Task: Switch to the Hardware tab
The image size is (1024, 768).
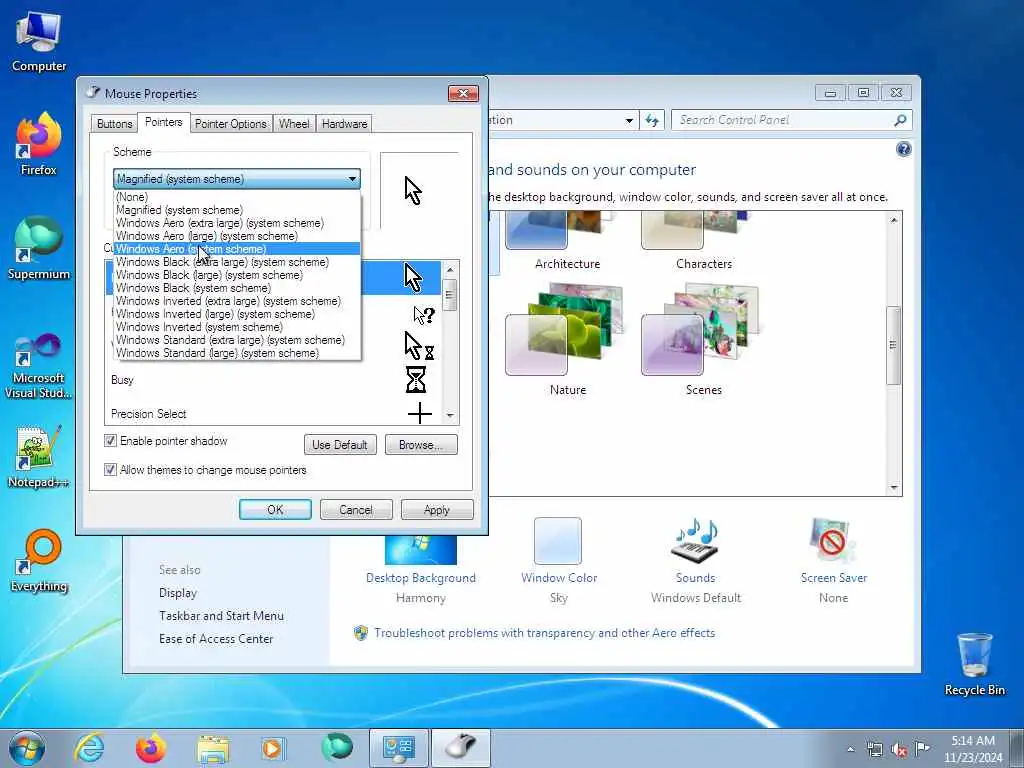Action: (x=344, y=123)
